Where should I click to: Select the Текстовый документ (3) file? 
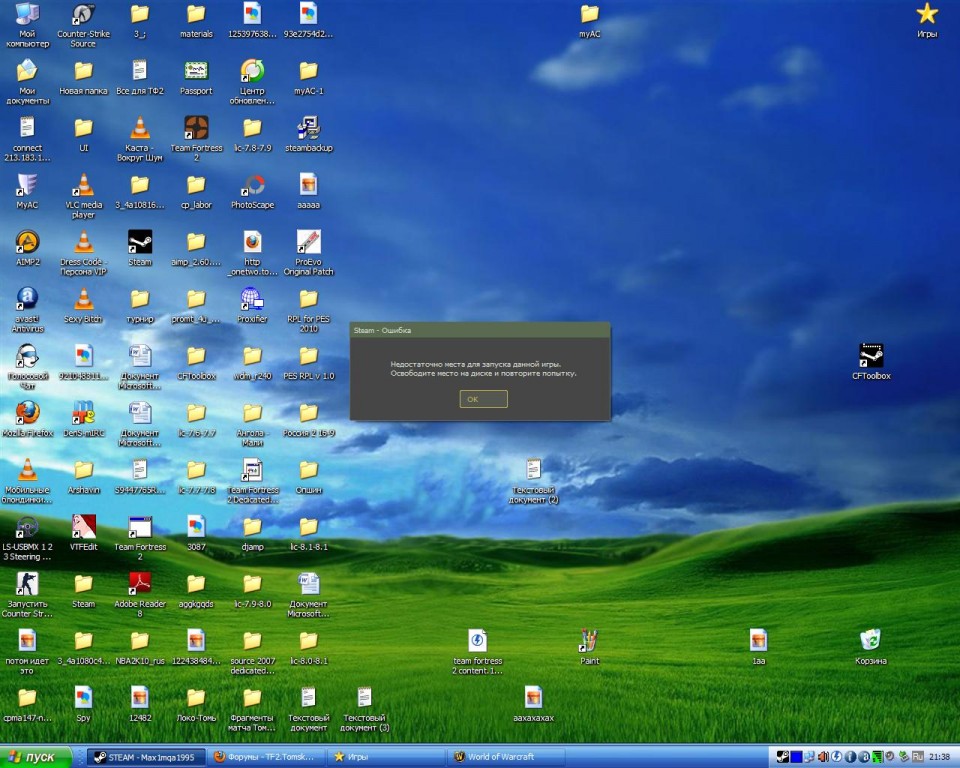364,709
